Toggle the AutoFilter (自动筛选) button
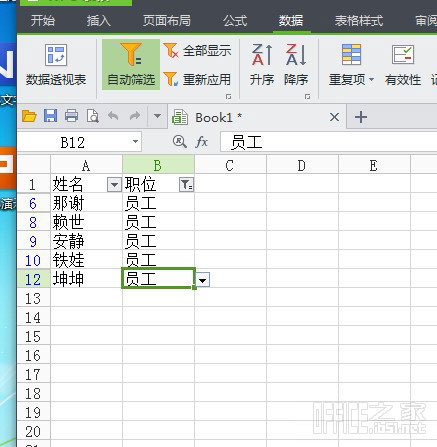The height and width of the screenshot is (447, 437). coord(131,65)
